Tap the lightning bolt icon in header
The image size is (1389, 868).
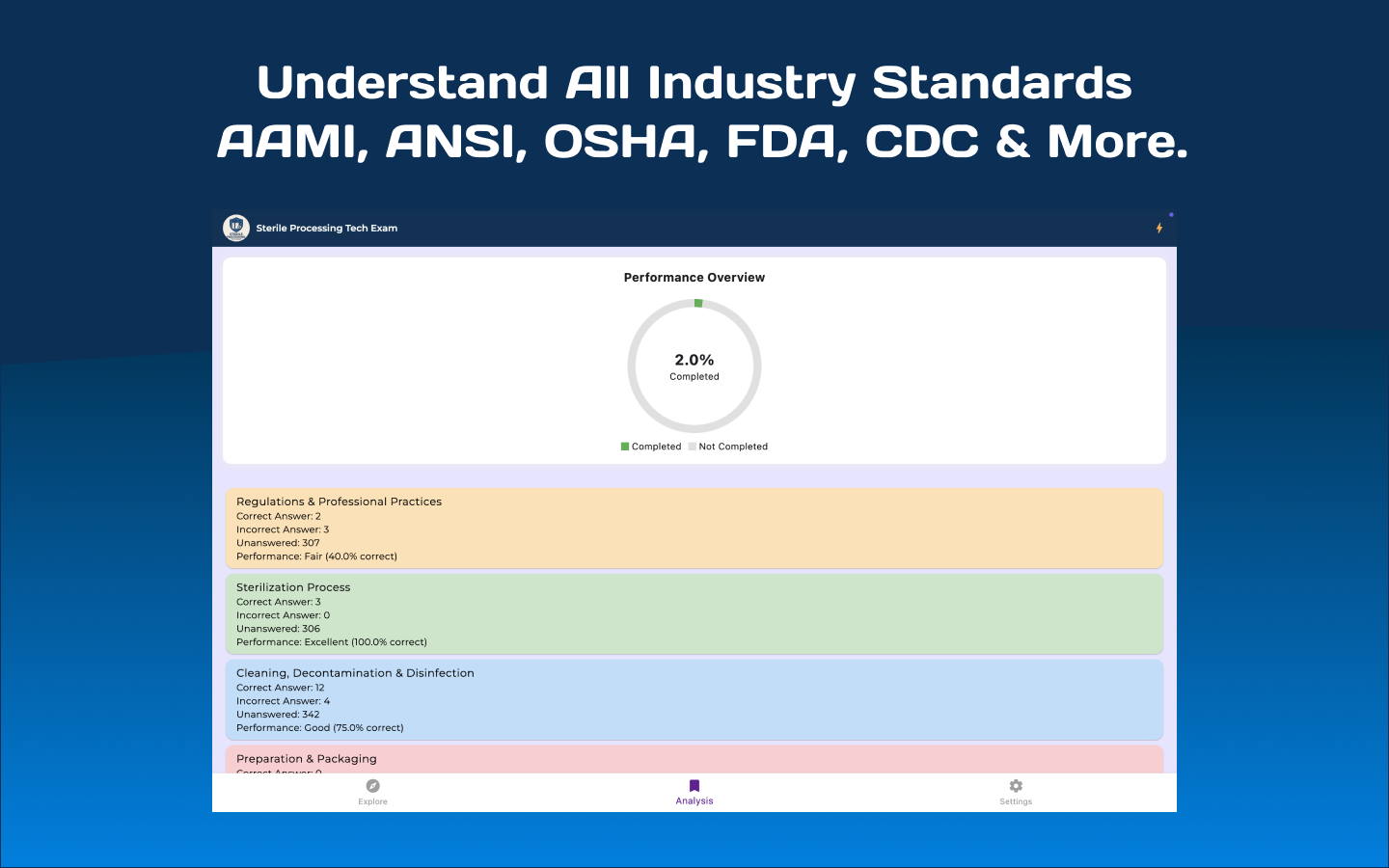(x=1159, y=229)
